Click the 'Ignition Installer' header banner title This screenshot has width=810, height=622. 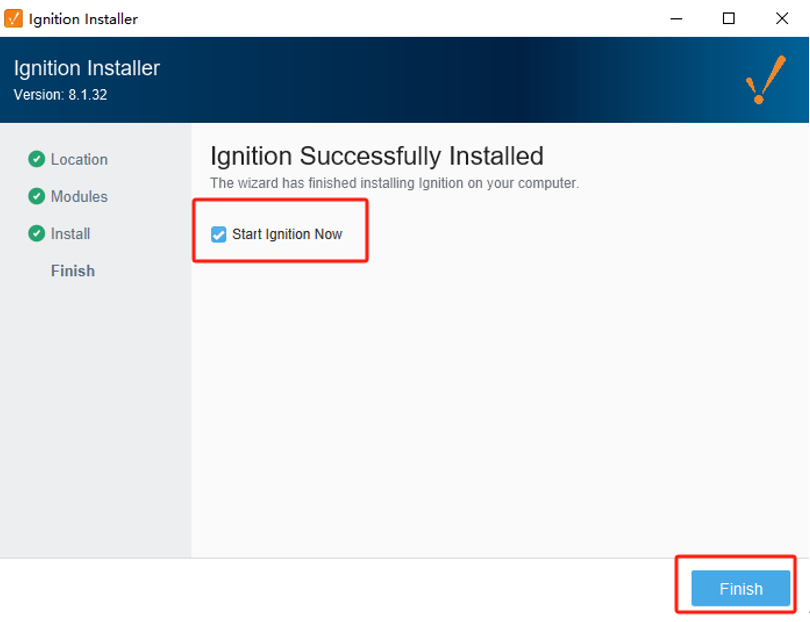click(87, 69)
